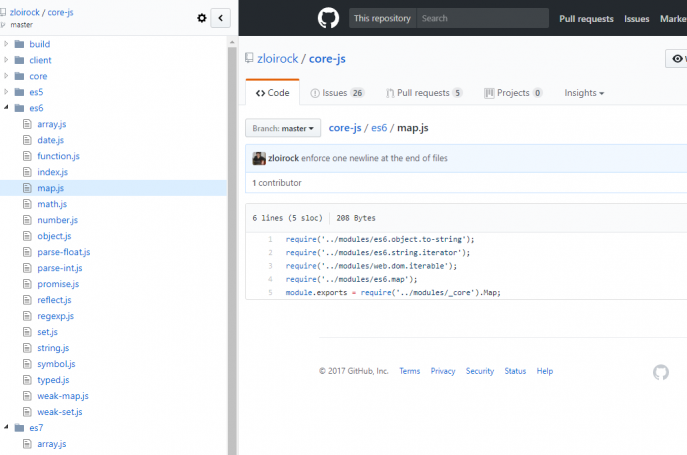Open the Octotree settings gear
687x455 pixels.
coord(202,18)
